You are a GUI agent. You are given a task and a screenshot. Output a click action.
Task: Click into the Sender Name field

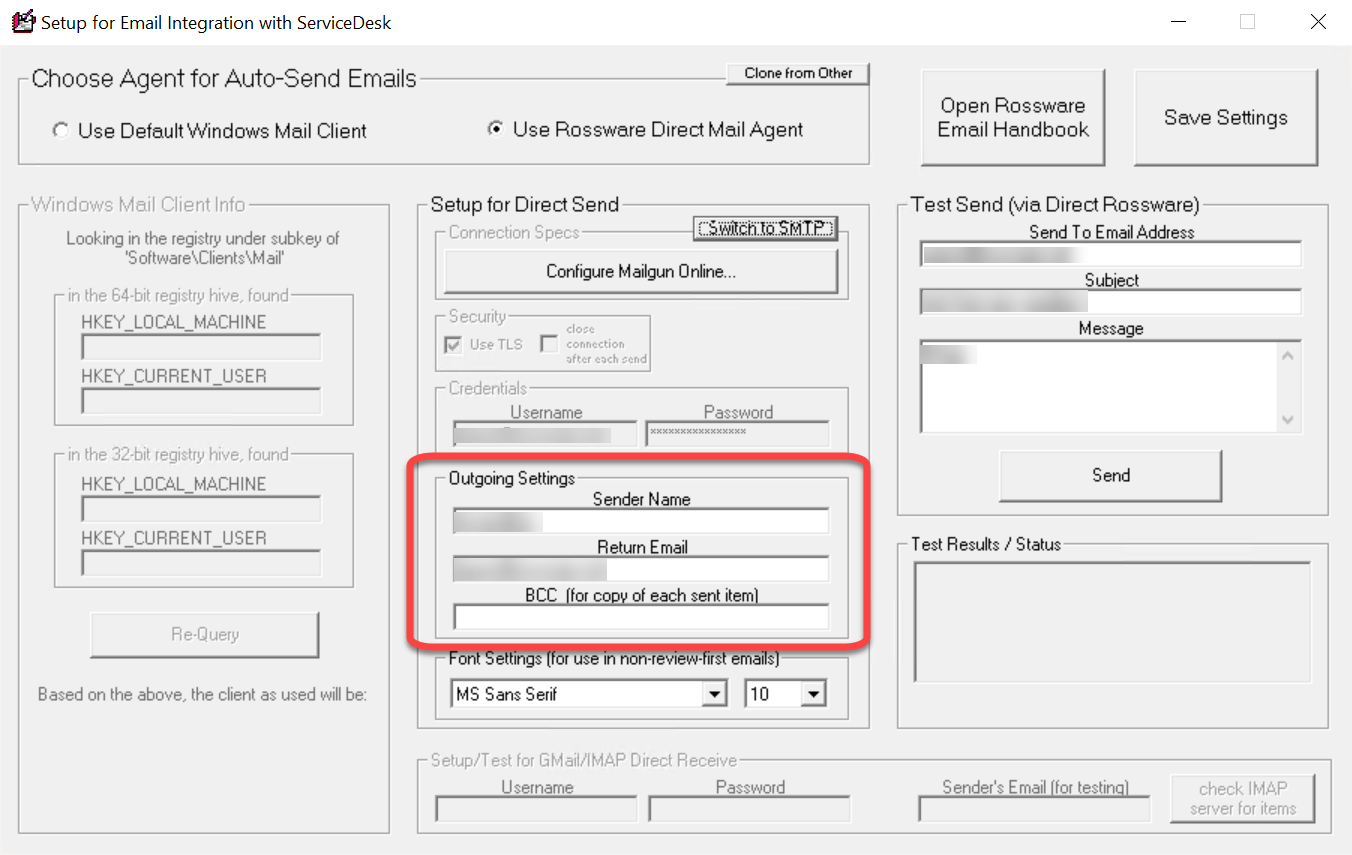click(x=641, y=521)
